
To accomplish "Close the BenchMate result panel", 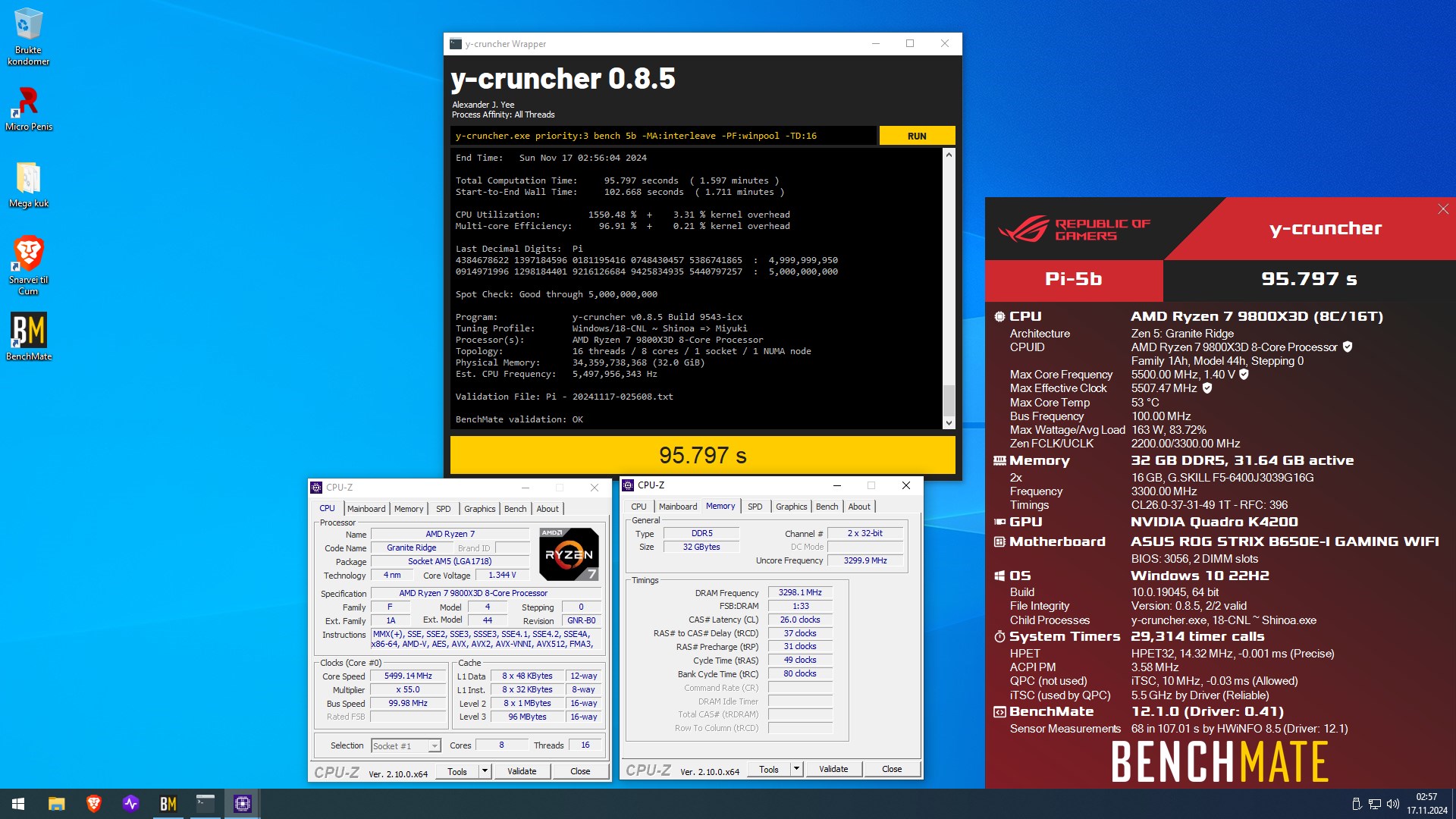I will point(1443,209).
